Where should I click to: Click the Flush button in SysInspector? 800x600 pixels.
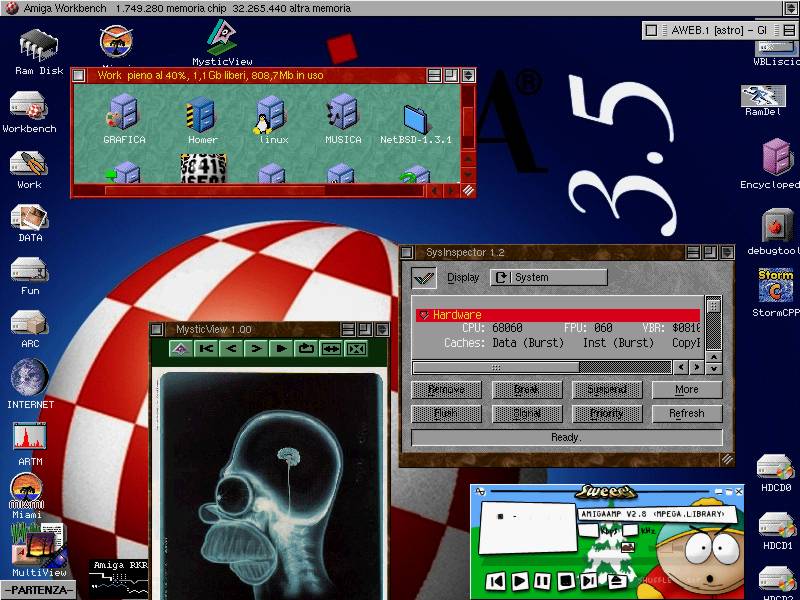pos(446,414)
